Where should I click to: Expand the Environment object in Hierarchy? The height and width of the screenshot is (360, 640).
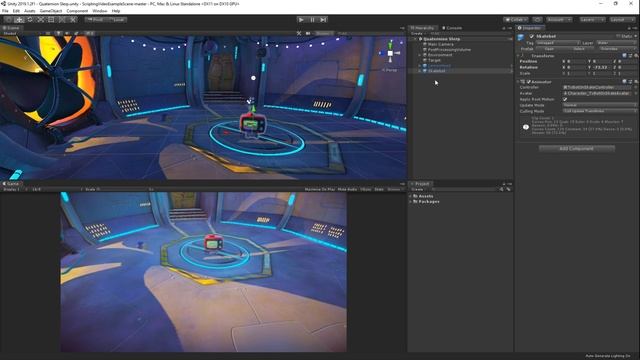tap(420, 55)
